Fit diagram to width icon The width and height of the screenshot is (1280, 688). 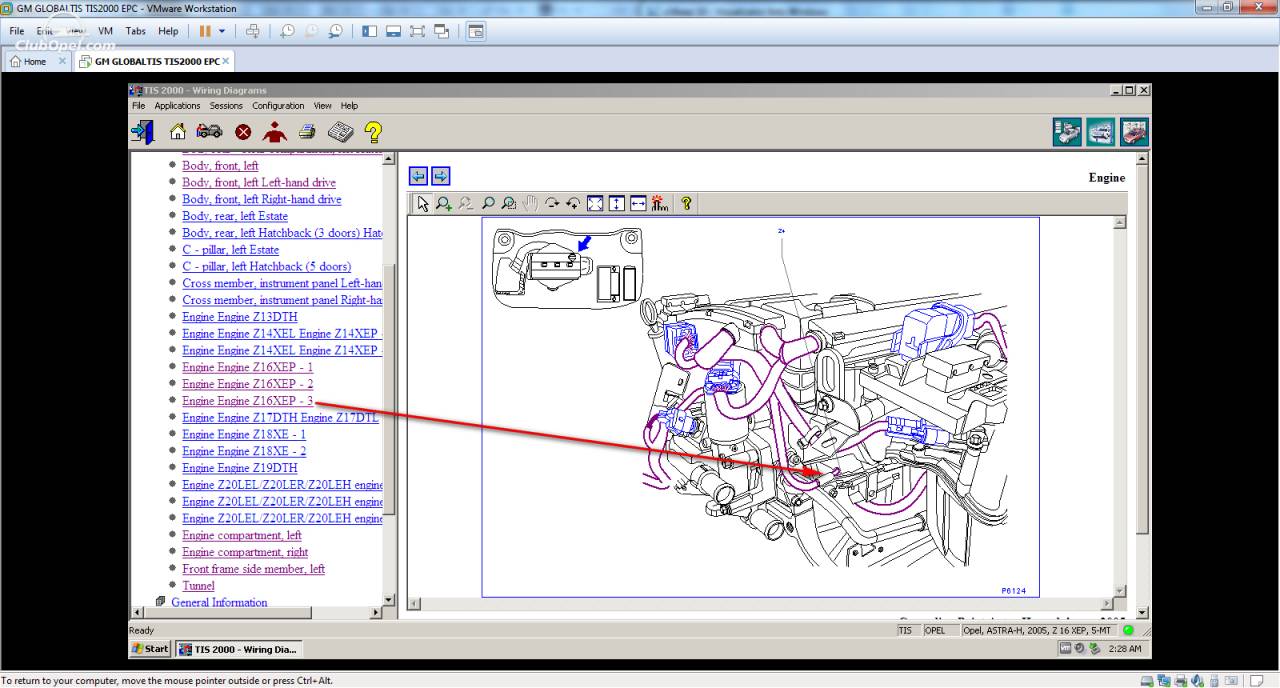[638, 203]
